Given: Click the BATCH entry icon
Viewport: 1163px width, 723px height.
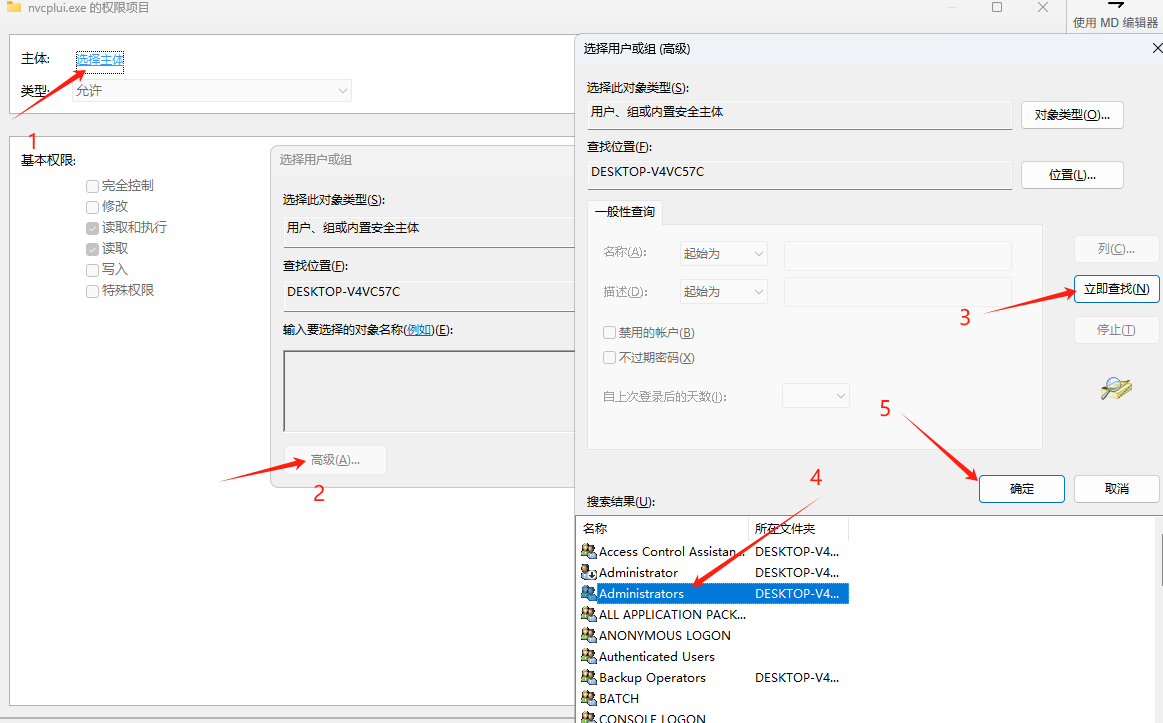Looking at the screenshot, I should [589, 698].
